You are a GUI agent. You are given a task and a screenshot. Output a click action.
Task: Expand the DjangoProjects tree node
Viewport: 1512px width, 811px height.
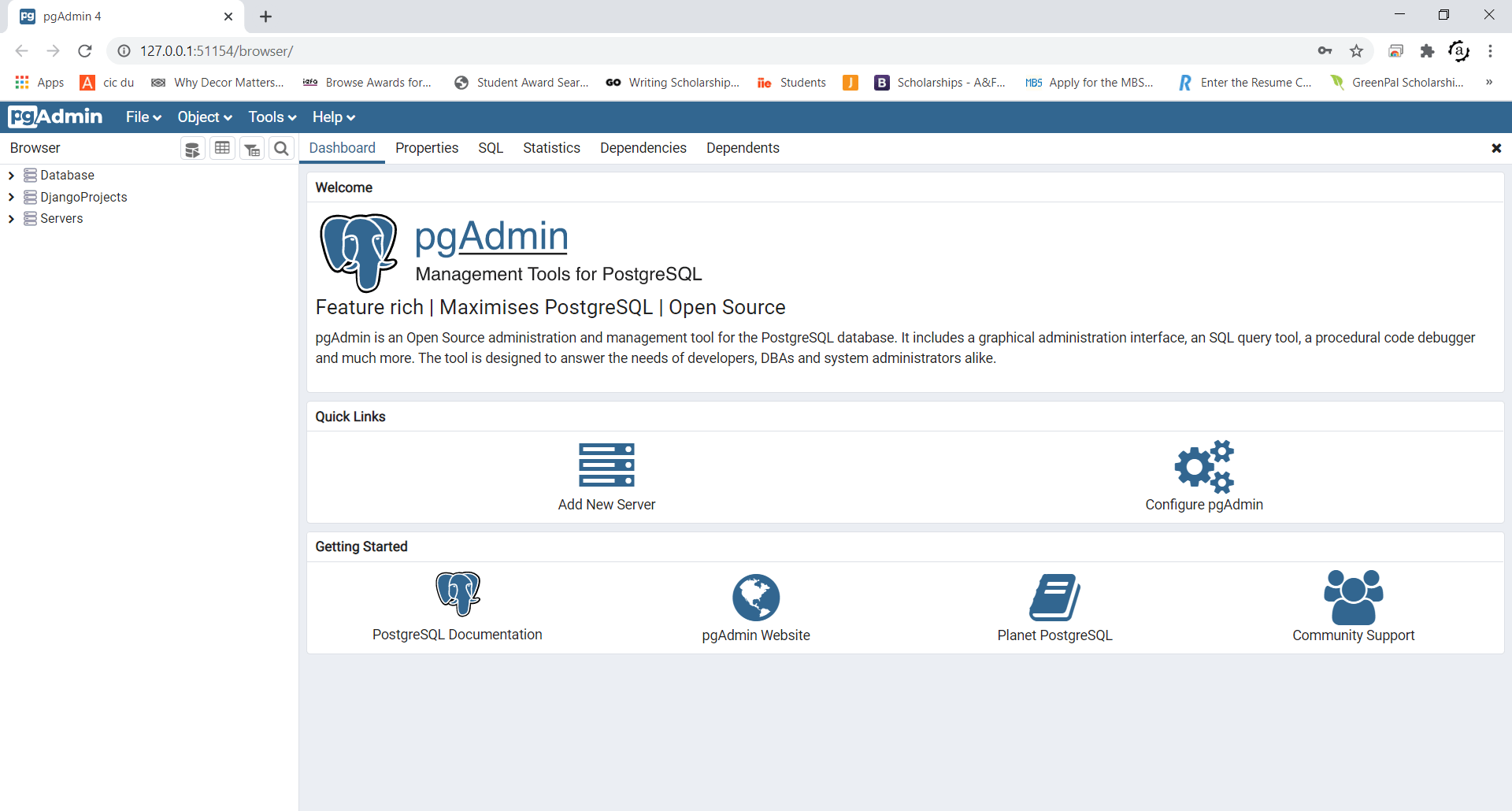tap(11, 197)
